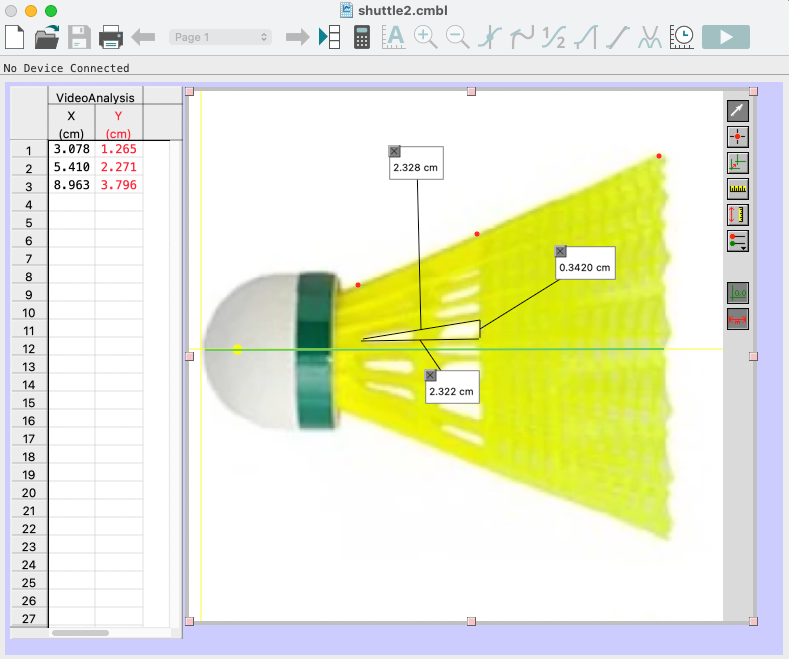Open the Curve Fit tool
Screen dimensions: 789x659
650,37
